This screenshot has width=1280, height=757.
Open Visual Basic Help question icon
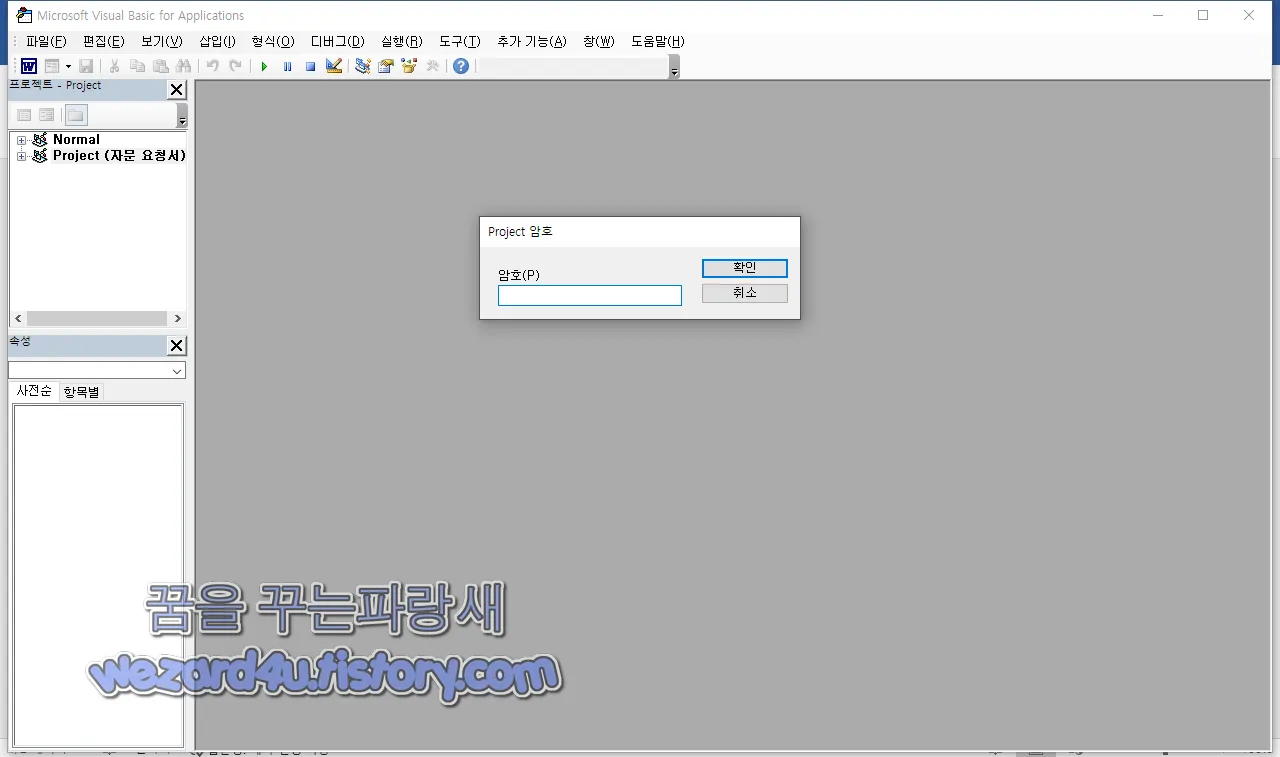[x=460, y=66]
